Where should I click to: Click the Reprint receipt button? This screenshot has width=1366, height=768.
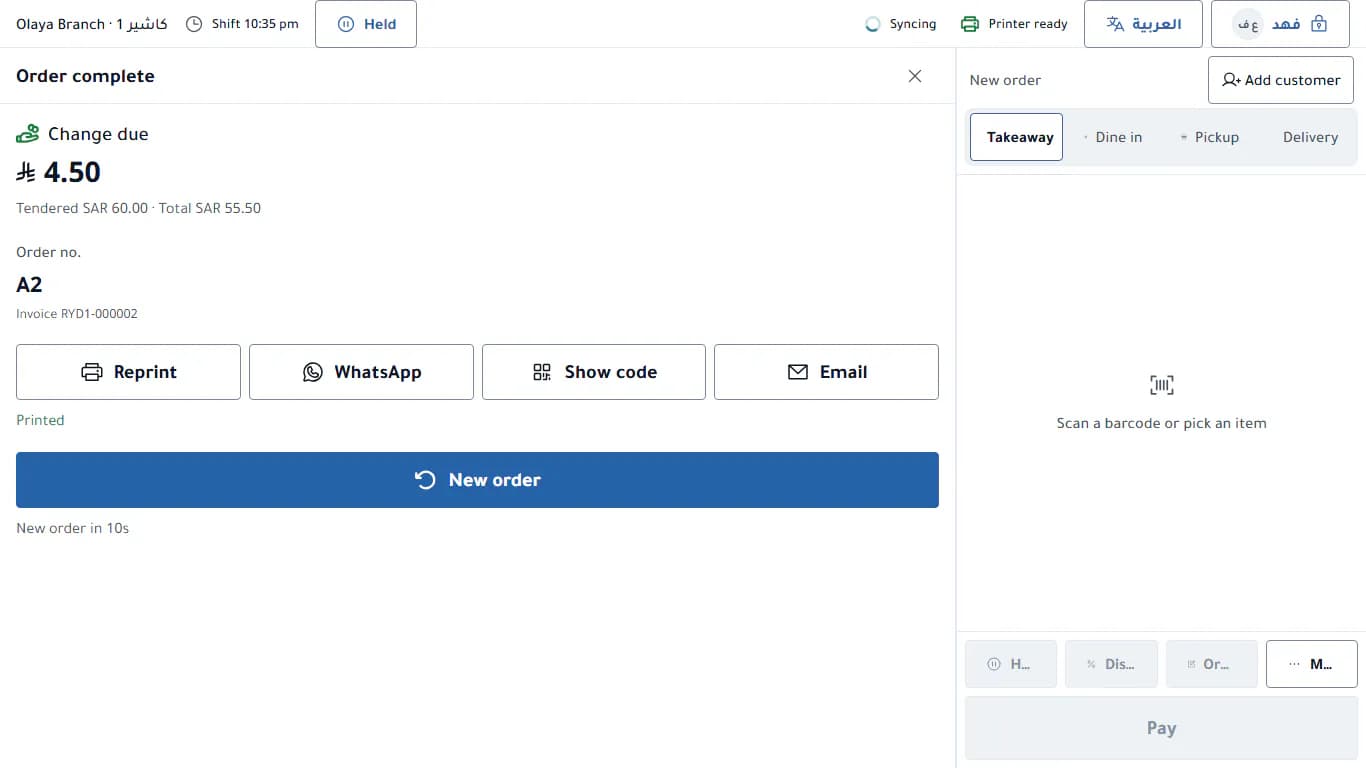[x=128, y=372]
